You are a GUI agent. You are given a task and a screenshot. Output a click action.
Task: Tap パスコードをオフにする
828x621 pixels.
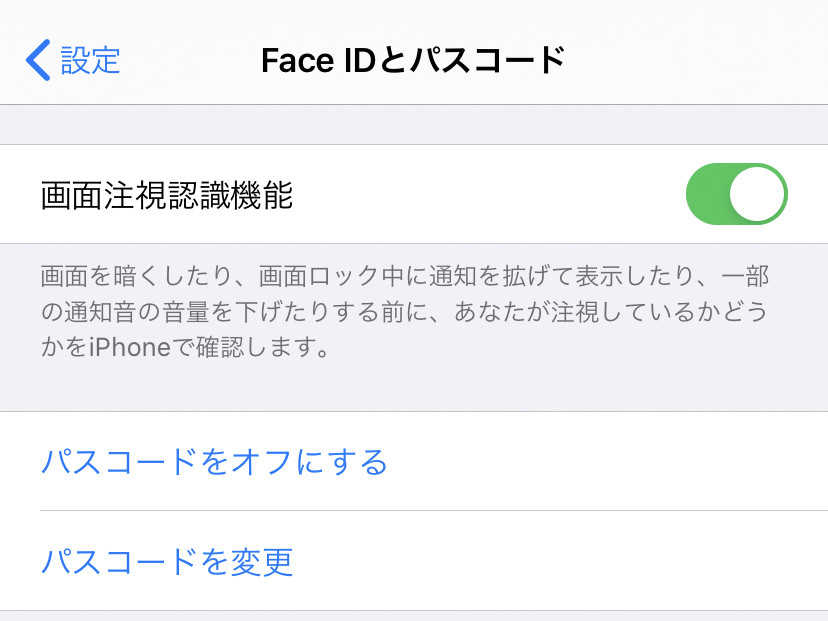[x=214, y=461]
